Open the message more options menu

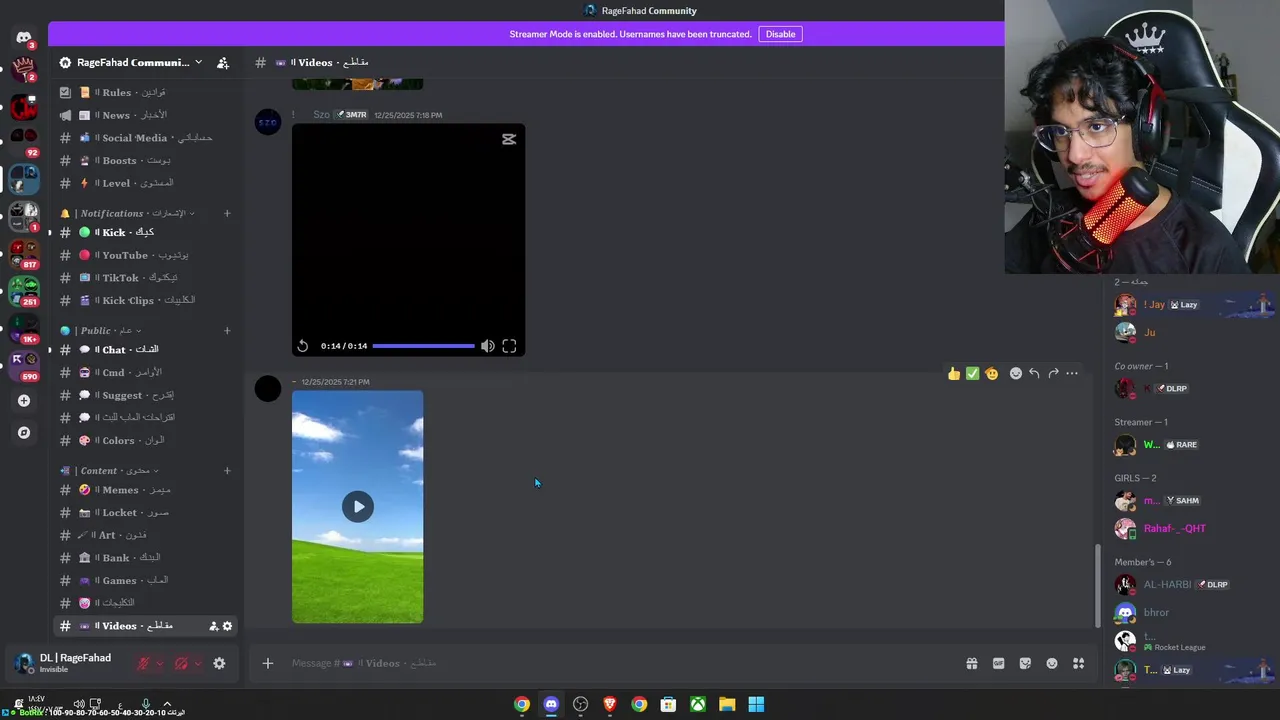click(1072, 373)
